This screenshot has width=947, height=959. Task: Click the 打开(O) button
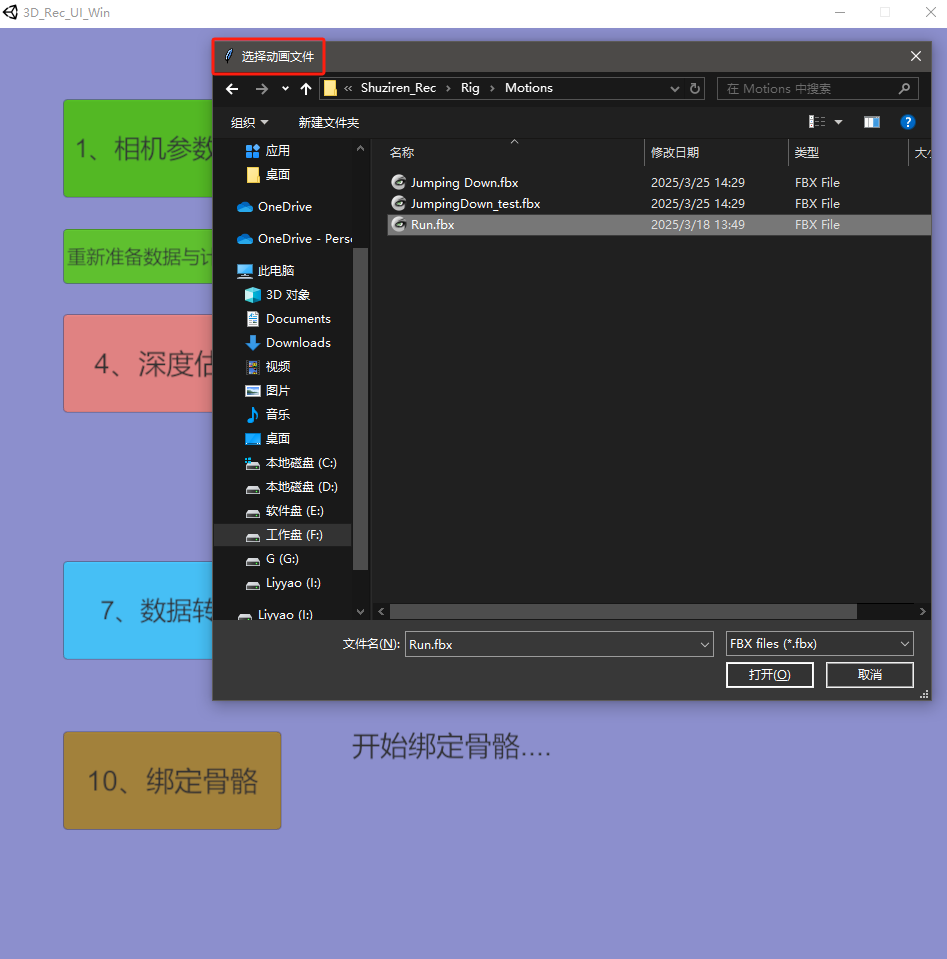tap(770, 675)
